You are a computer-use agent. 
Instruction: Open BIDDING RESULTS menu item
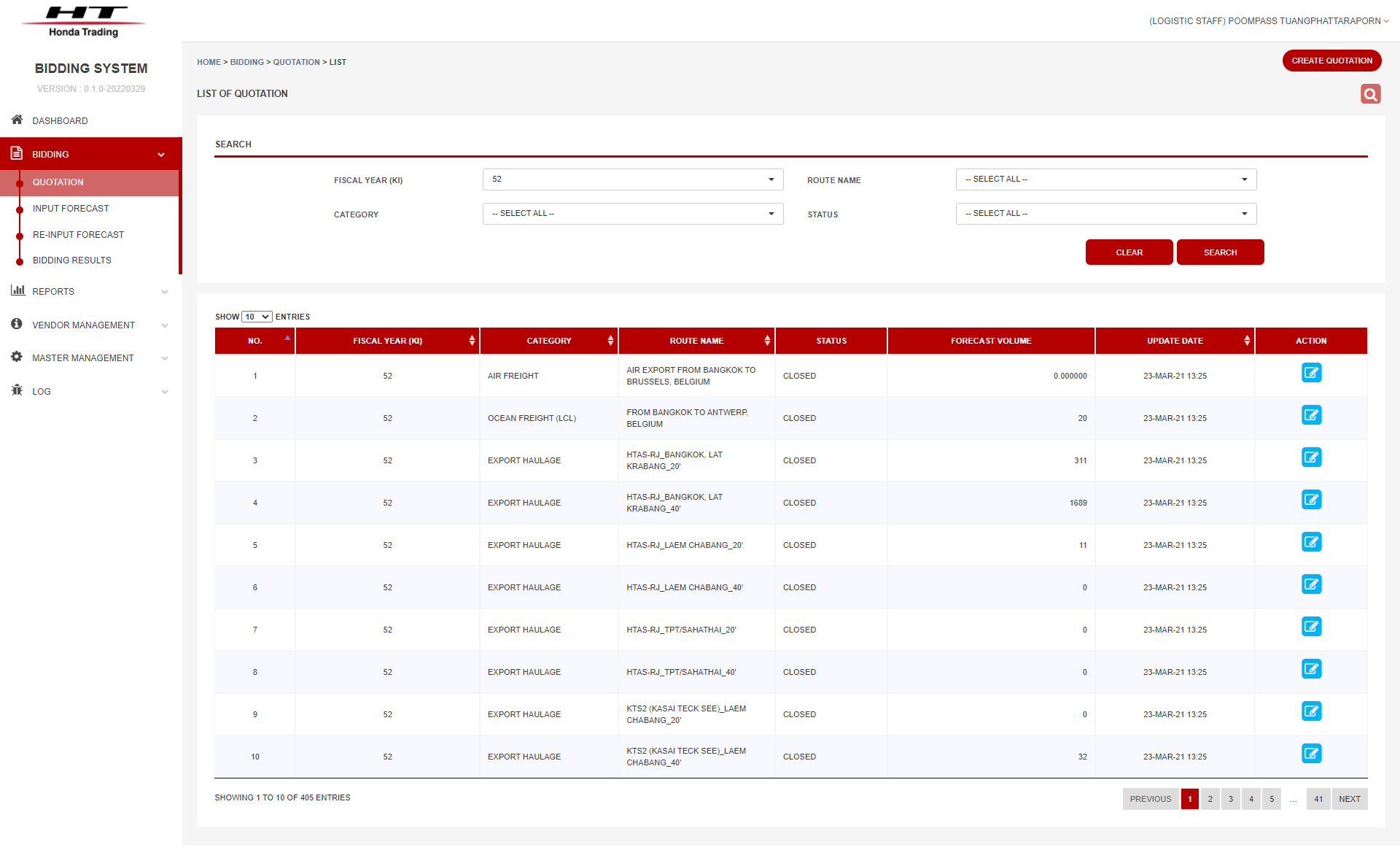71,260
